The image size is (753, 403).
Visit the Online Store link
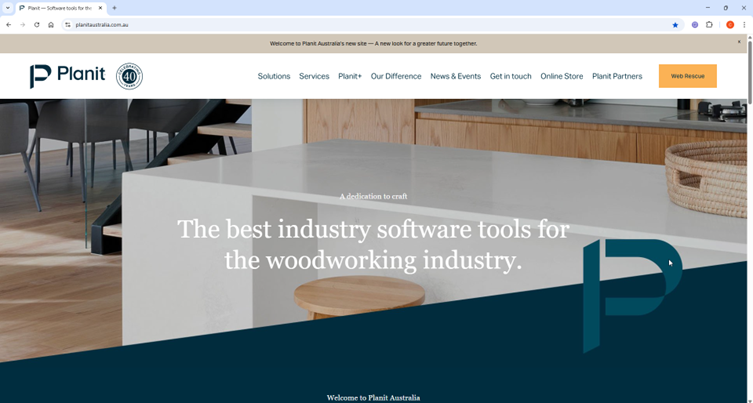tap(561, 76)
